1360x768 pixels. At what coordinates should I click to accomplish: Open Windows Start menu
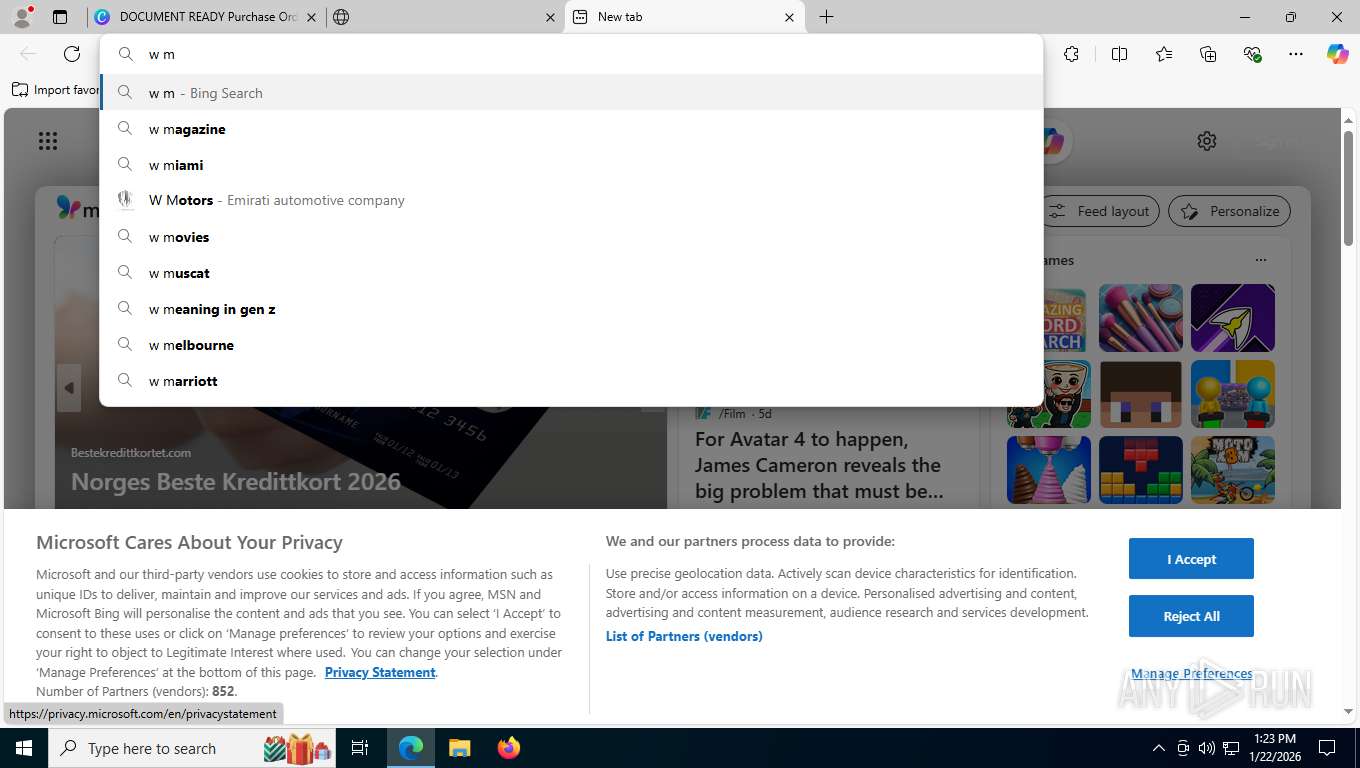[23, 748]
